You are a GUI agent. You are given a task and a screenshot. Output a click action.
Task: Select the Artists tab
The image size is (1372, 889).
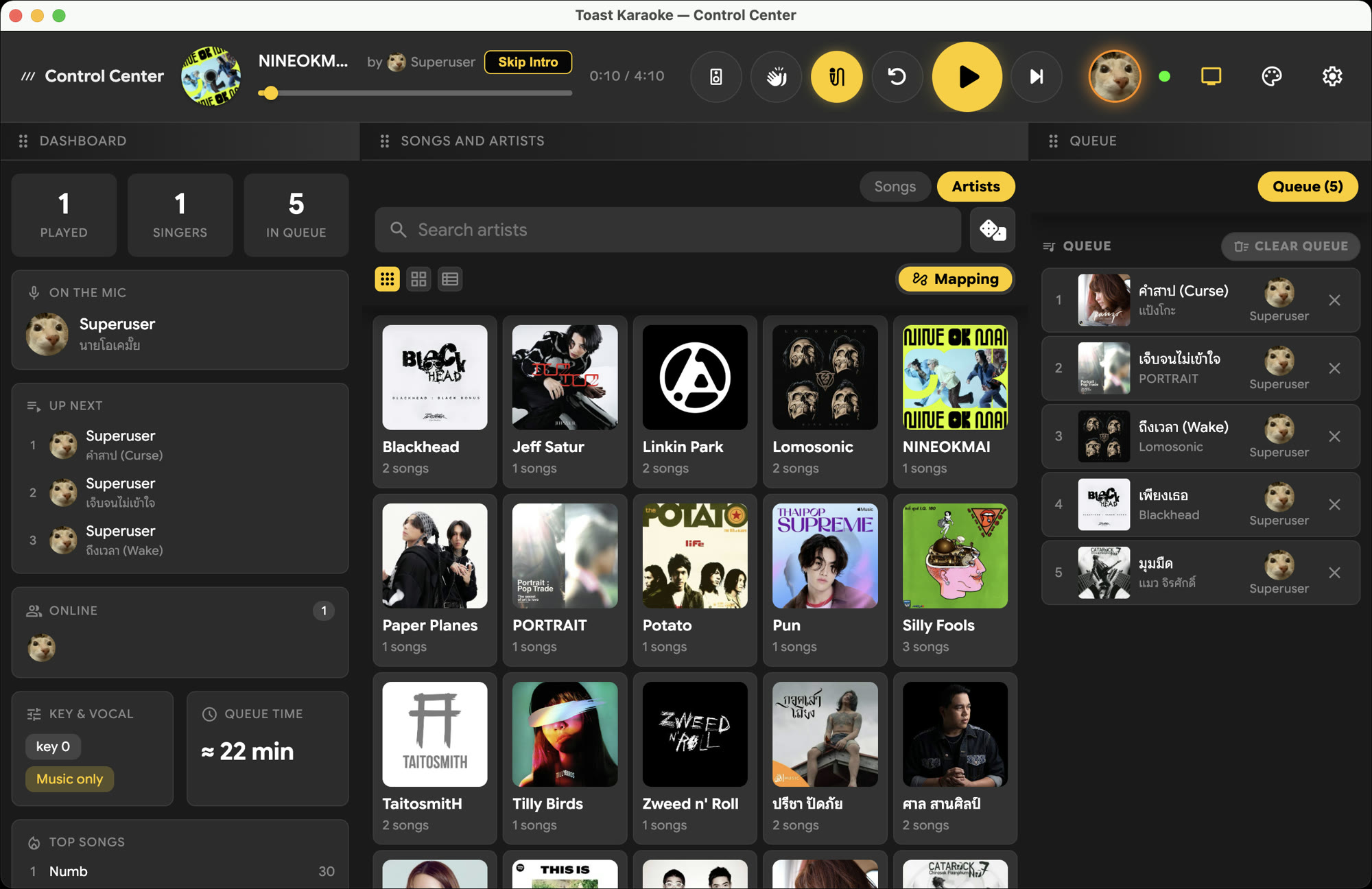(975, 187)
